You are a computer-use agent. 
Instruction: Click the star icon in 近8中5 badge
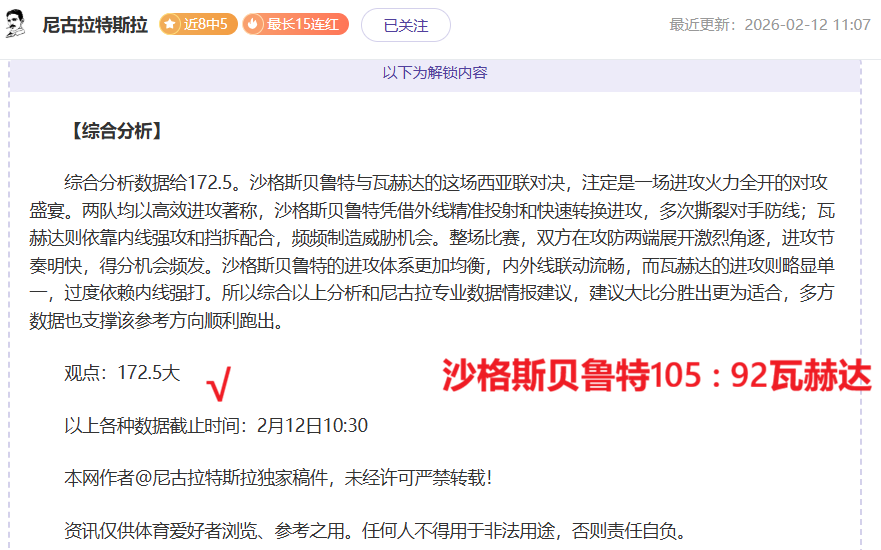(171, 25)
